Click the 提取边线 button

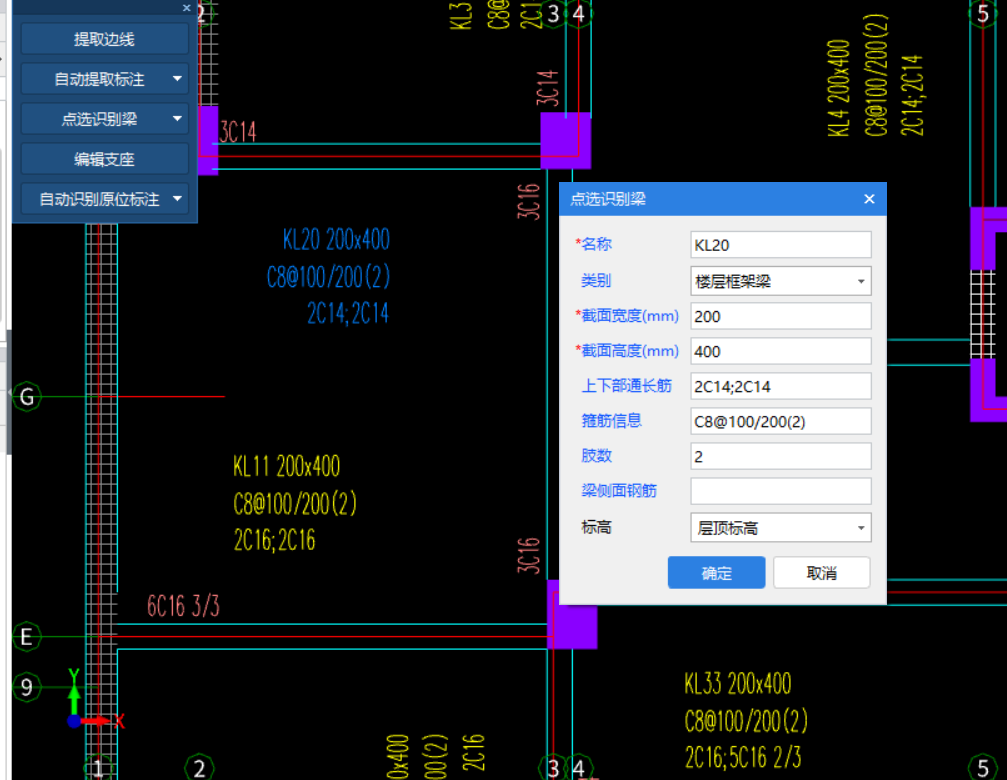(x=105, y=39)
